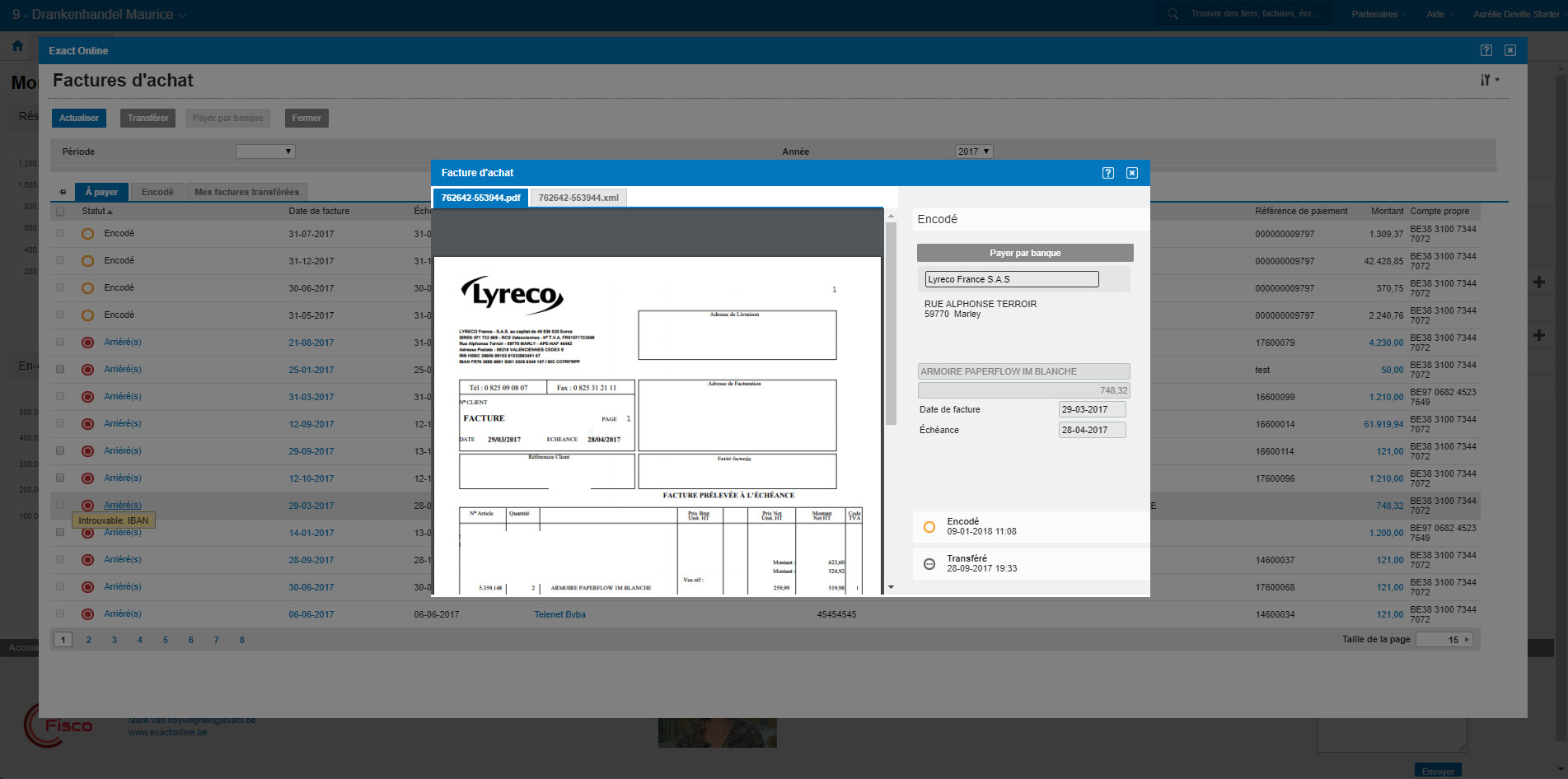Click the home icon in the top navigation
1568x779 pixels.
pyautogui.click(x=17, y=46)
